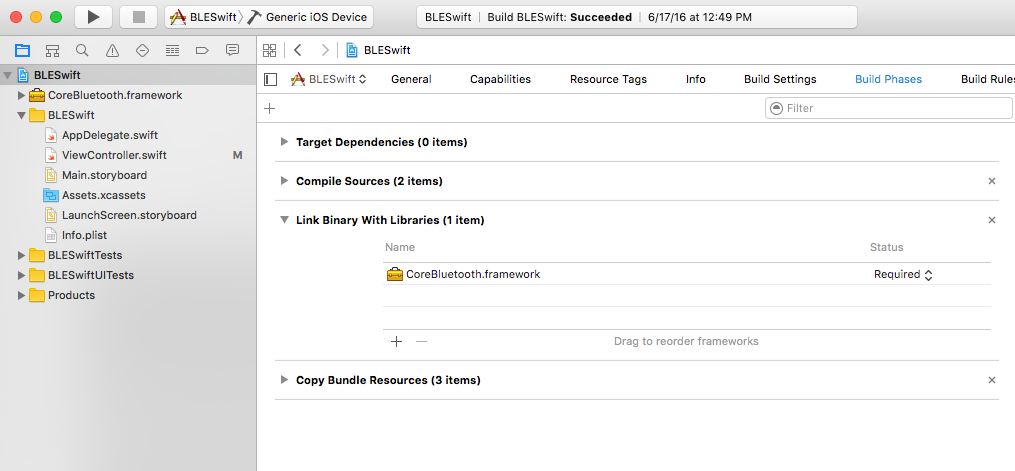Screen dimensions: 1015x471
Task: Expand the BLESwiftUITests folder
Action: point(21,275)
